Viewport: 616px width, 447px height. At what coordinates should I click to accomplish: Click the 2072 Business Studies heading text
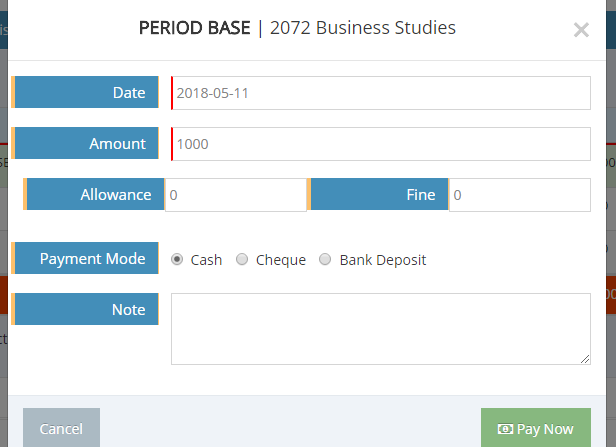click(x=363, y=28)
